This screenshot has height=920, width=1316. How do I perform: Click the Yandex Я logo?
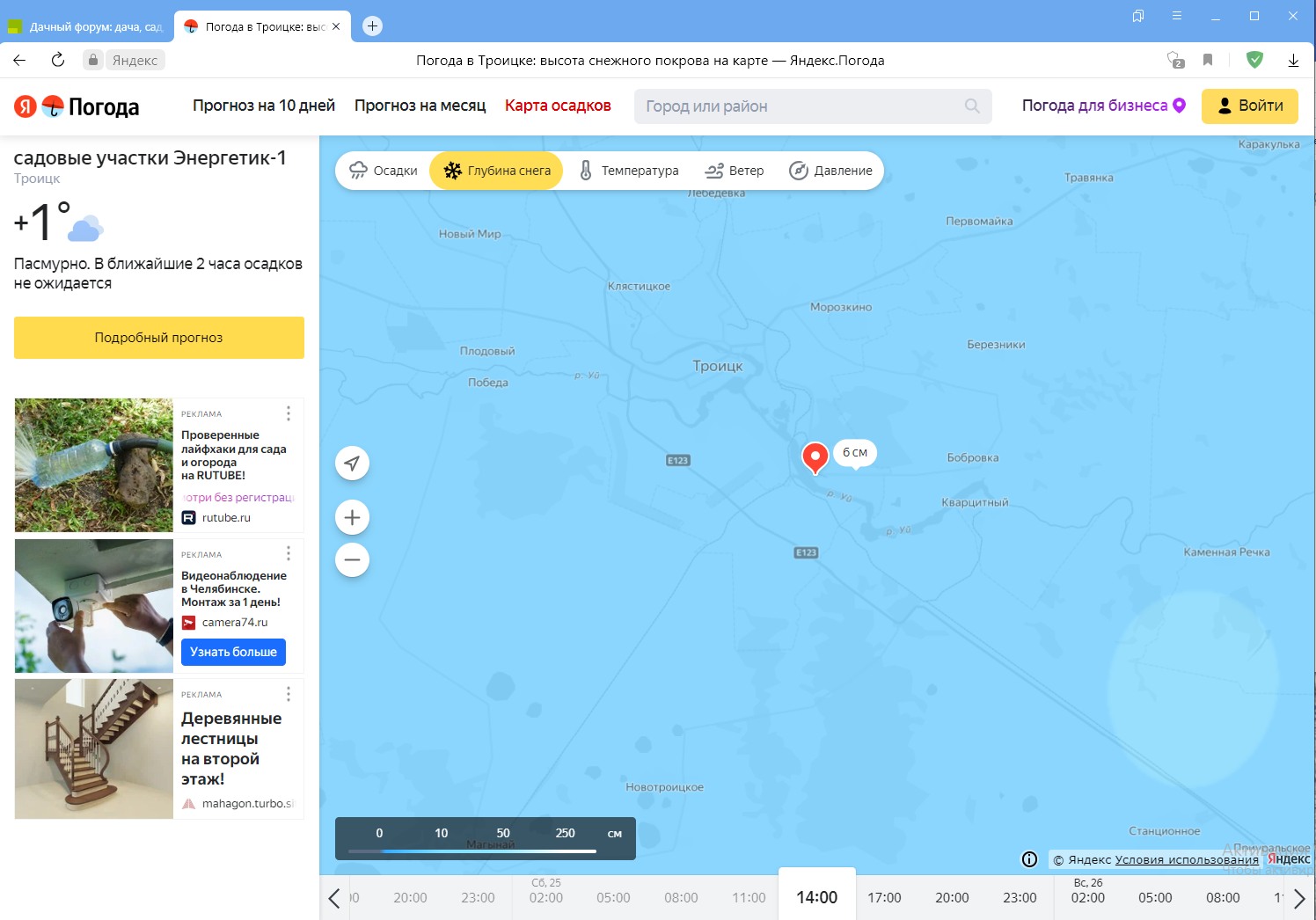click(25, 106)
